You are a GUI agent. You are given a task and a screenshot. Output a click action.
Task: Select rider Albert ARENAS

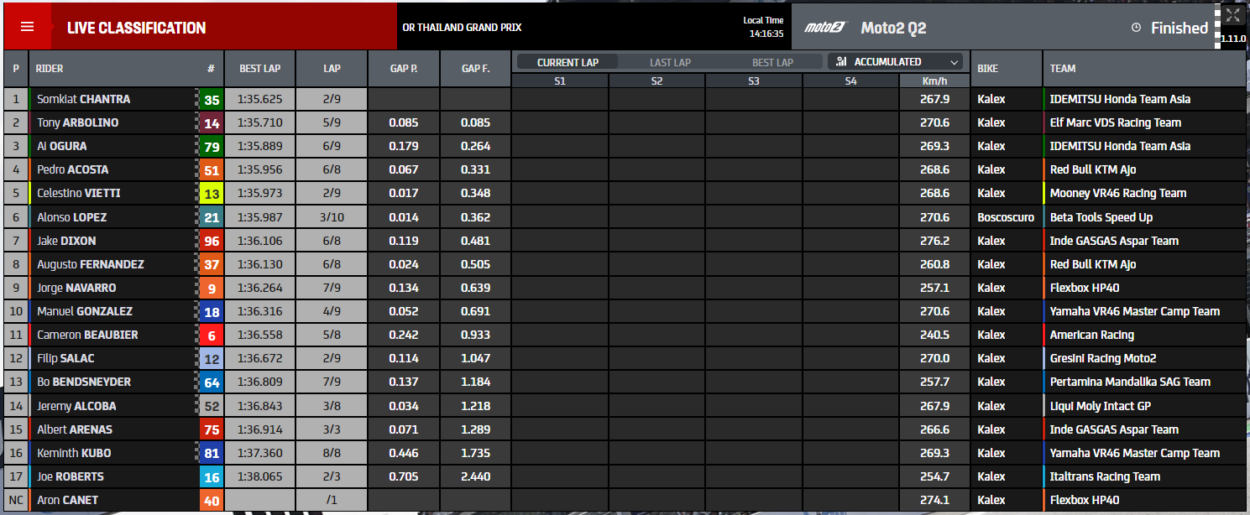pos(74,429)
